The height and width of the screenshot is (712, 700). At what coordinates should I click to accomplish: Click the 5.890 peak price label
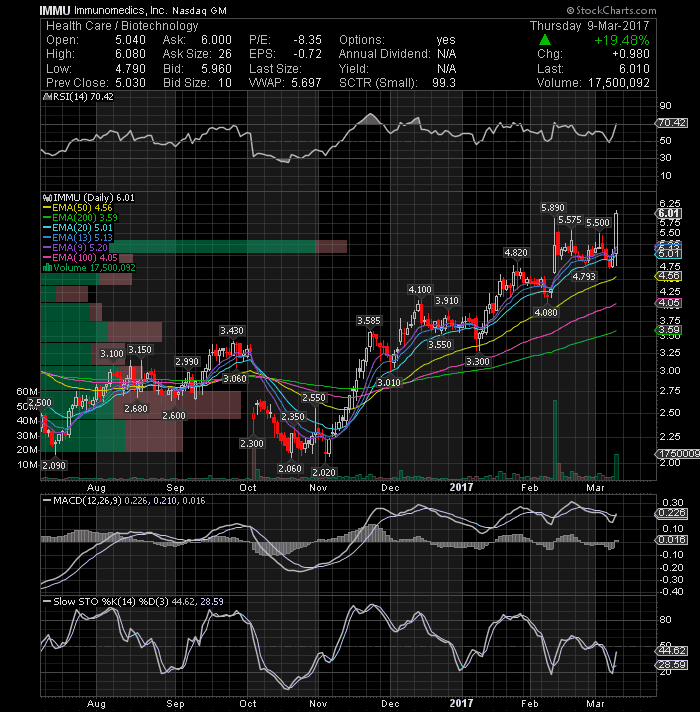(x=553, y=208)
